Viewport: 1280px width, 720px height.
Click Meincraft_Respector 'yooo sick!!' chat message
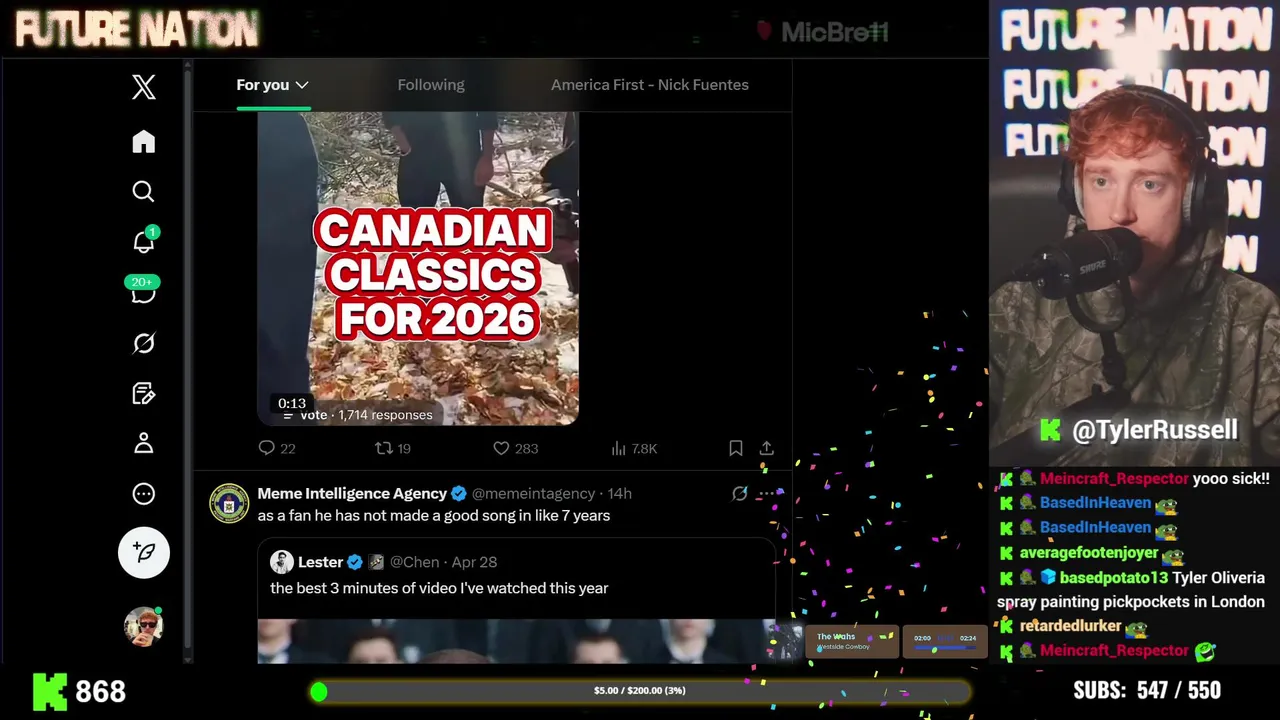point(1137,479)
